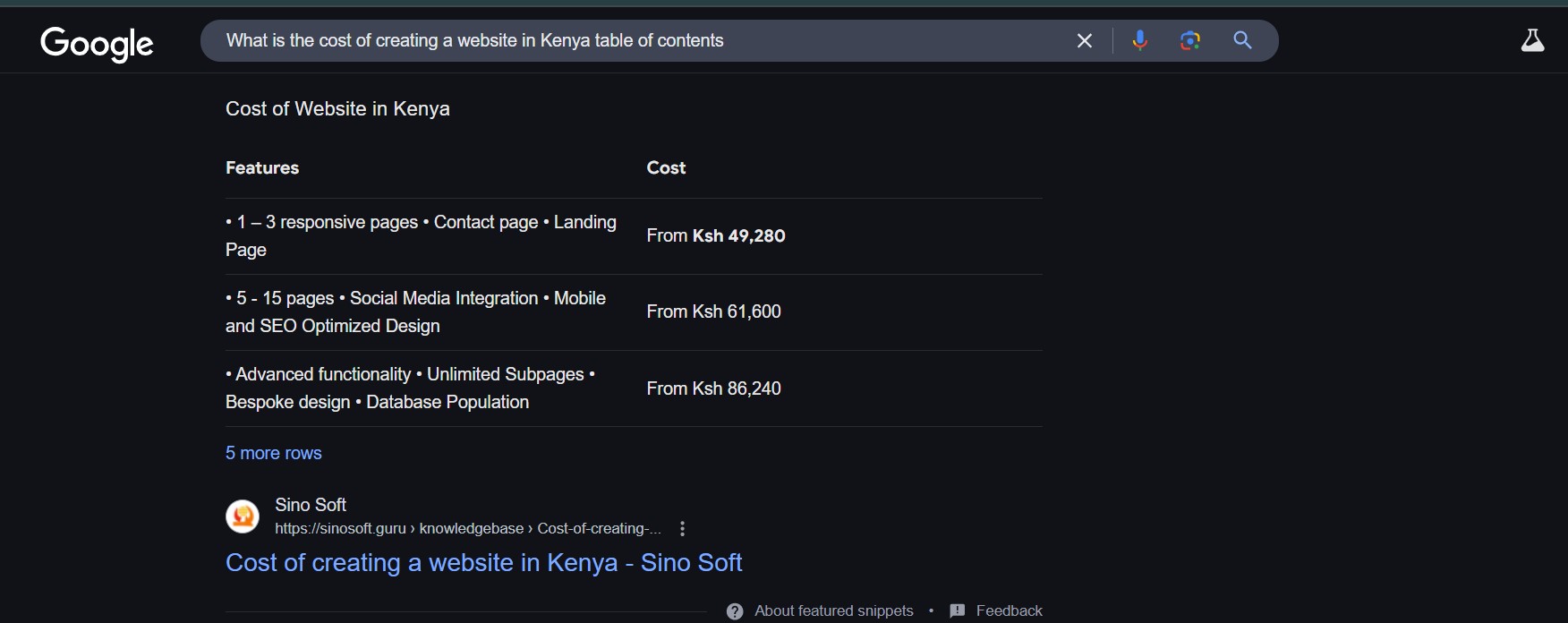The height and width of the screenshot is (623, 1568).
Task: Click the Feedback speech bubble icon
Action: coord(957,611)
